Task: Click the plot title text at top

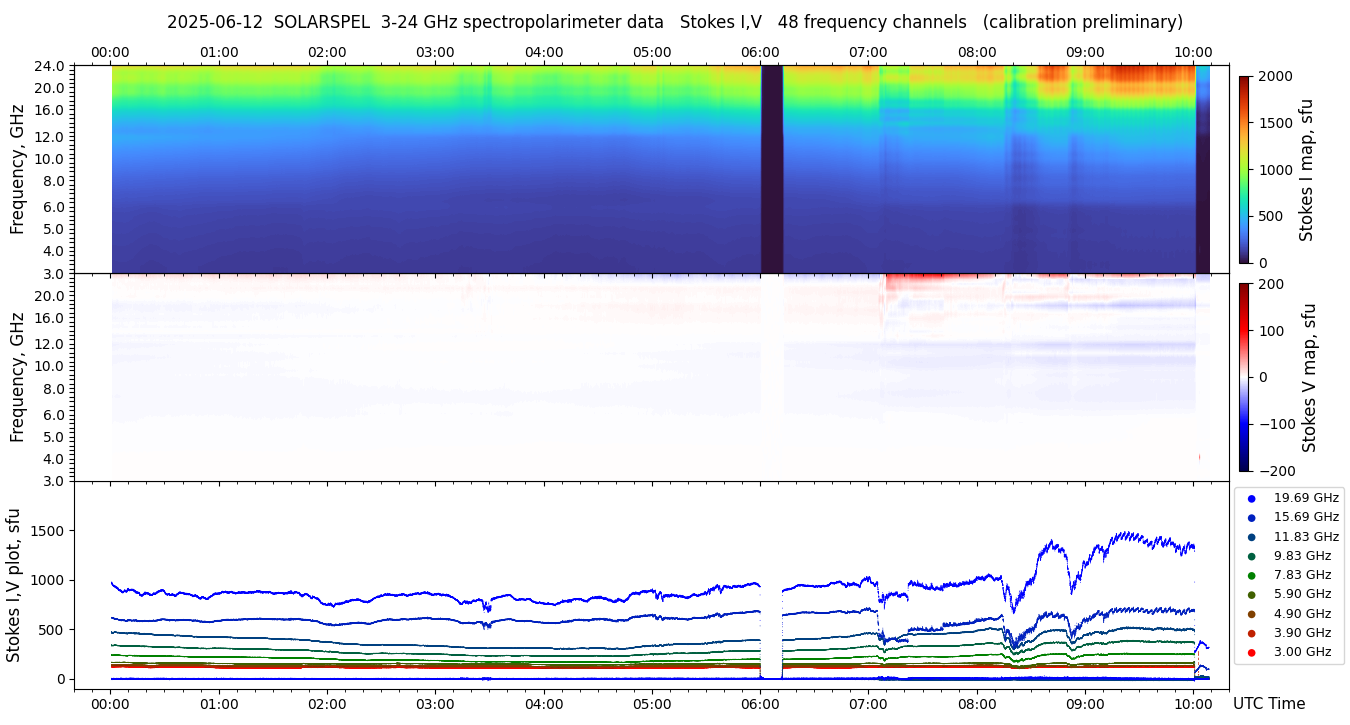Action: point(675,22)
